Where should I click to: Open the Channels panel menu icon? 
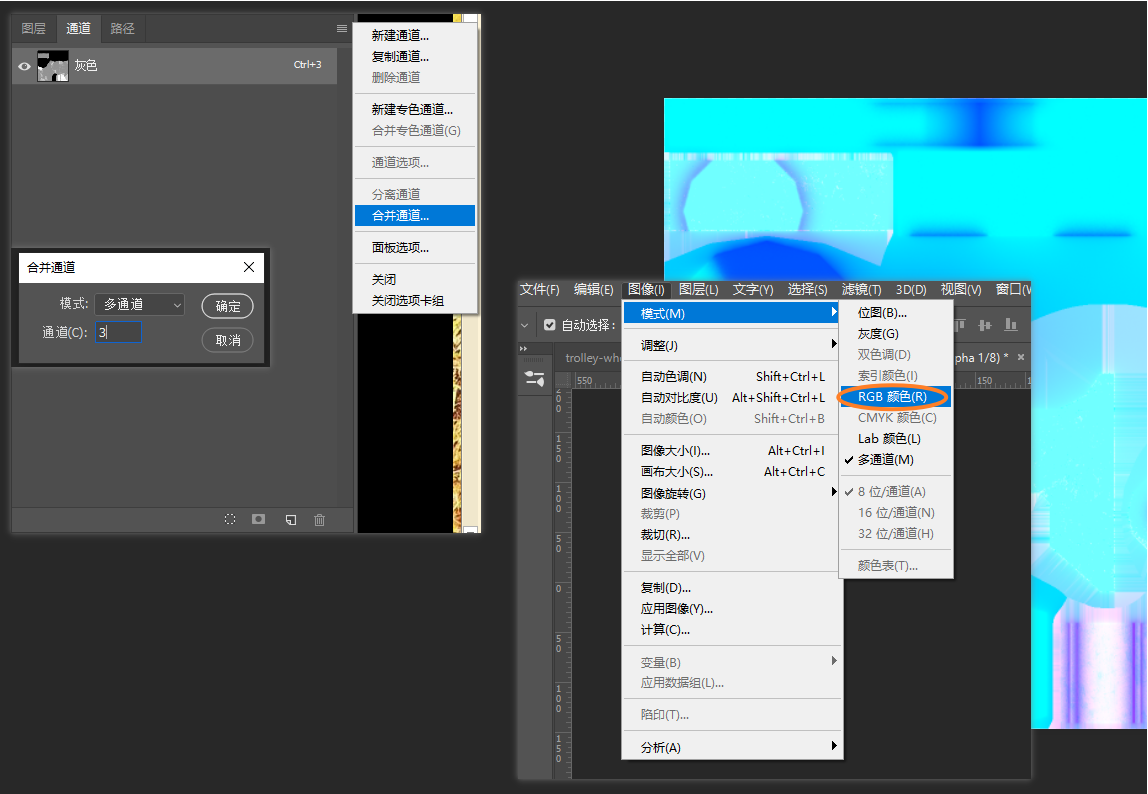click(x=341, y=28)
